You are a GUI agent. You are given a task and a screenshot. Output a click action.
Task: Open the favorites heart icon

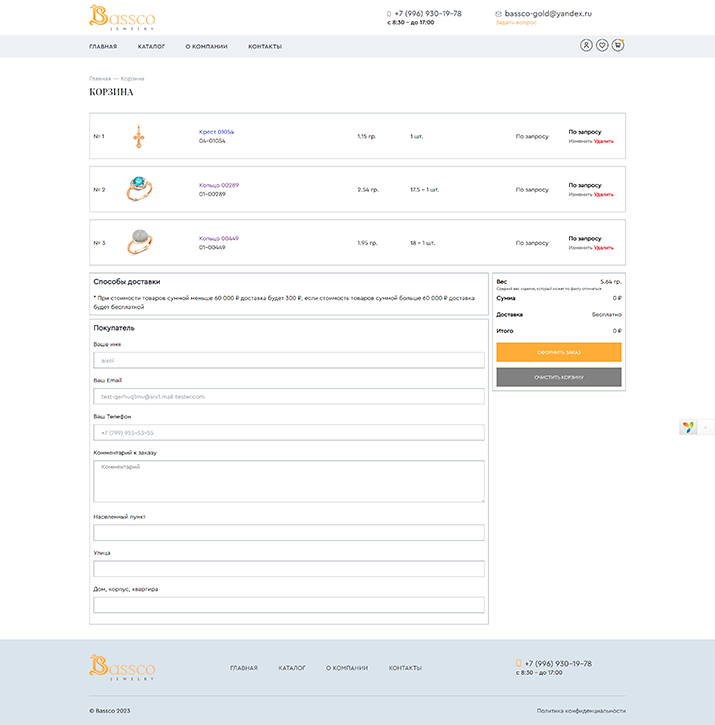click(x=602, y=45)
